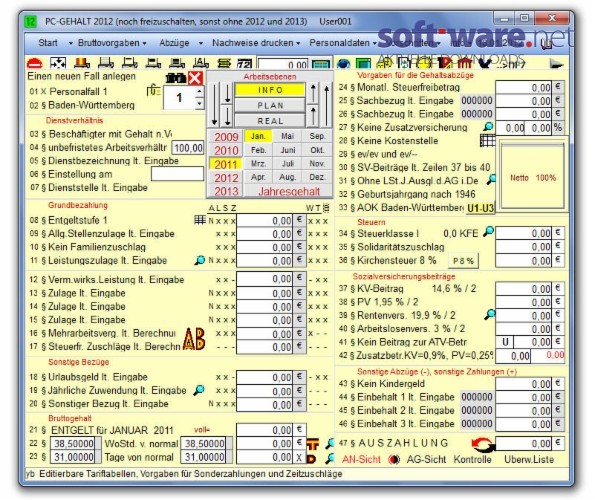The width and height of the screenshot is (595, 500).
Task: Click the magnifier next to Steuerklasse I
Action: (488, 231)
